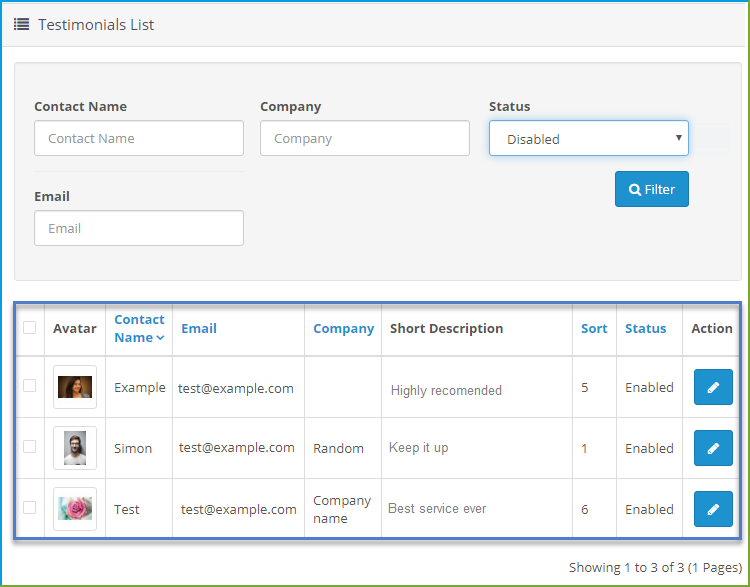Toggle the select-all checkbox in table header
Screen dimensions: 750x587
(30, 328)
